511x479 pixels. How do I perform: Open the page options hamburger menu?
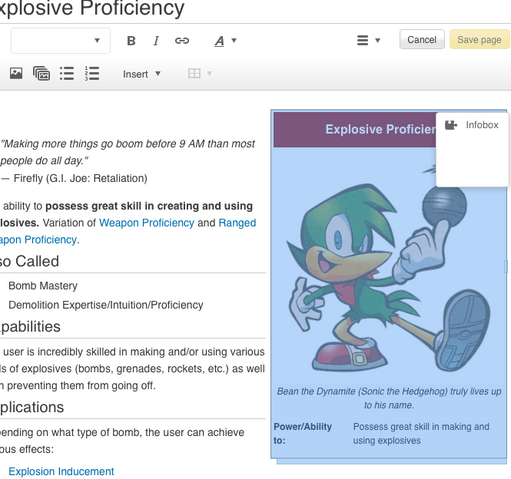(368, 40)
